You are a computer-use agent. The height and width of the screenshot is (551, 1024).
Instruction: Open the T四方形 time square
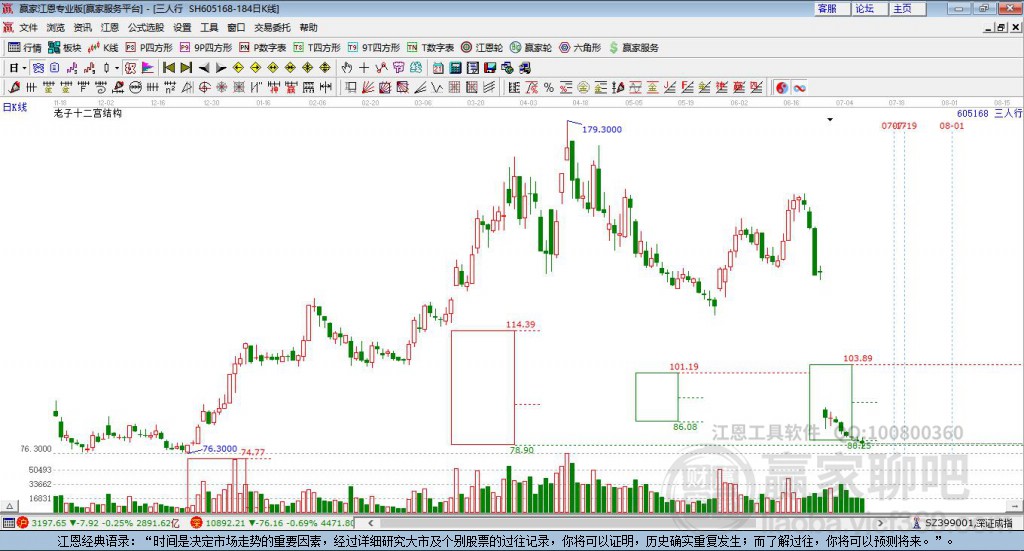coord(317,48)
